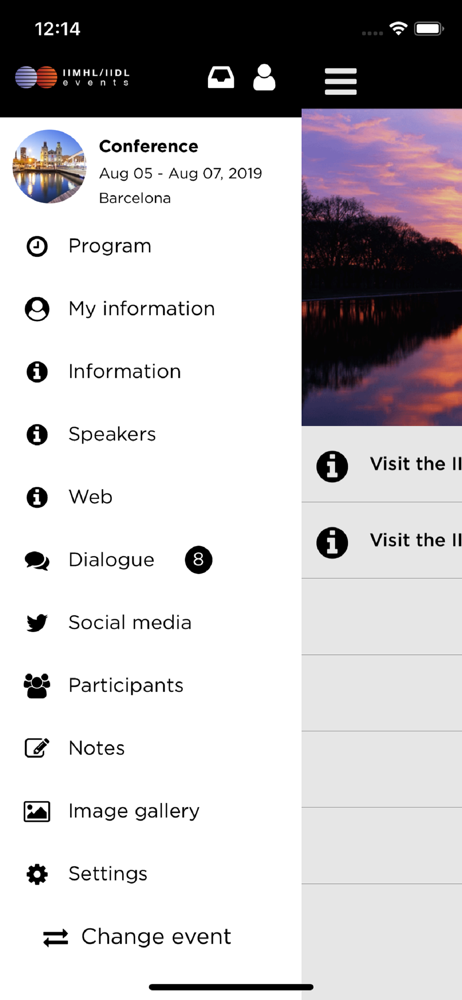Open the Information menu entry
Viewport: 462px width, 1000px height.
pyautogui.click(x=151, y=372)
